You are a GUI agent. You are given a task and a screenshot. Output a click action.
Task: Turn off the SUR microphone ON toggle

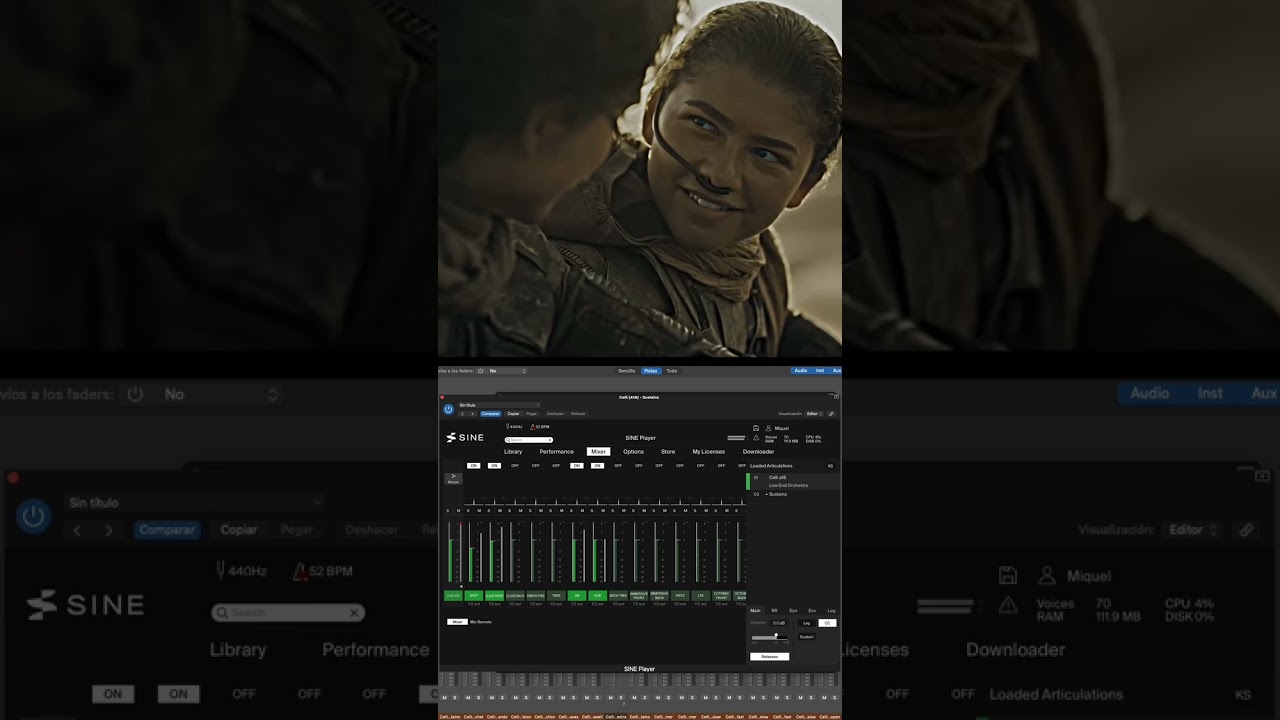coord(597,466)
